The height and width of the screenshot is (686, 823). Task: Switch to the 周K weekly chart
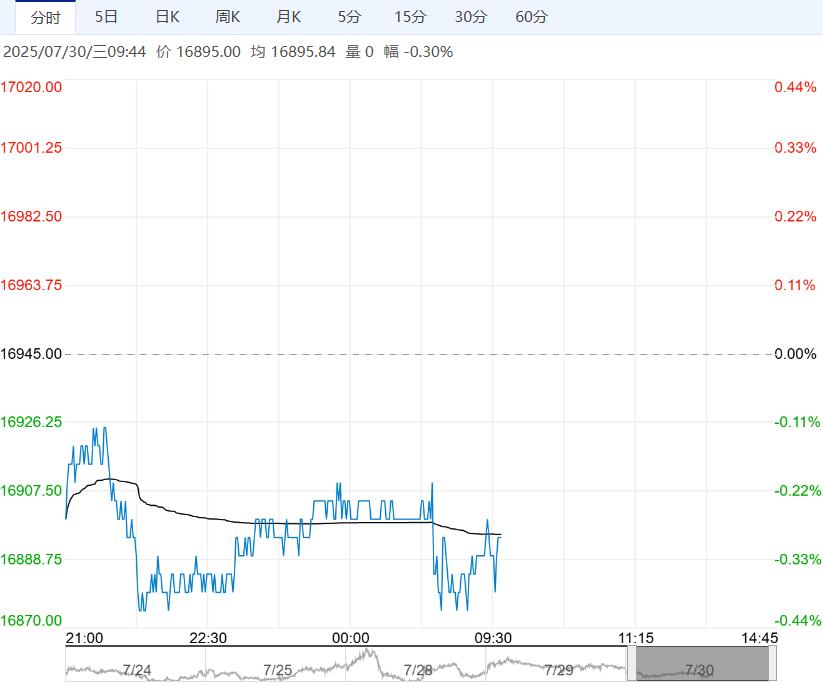[x=228, y=17]
